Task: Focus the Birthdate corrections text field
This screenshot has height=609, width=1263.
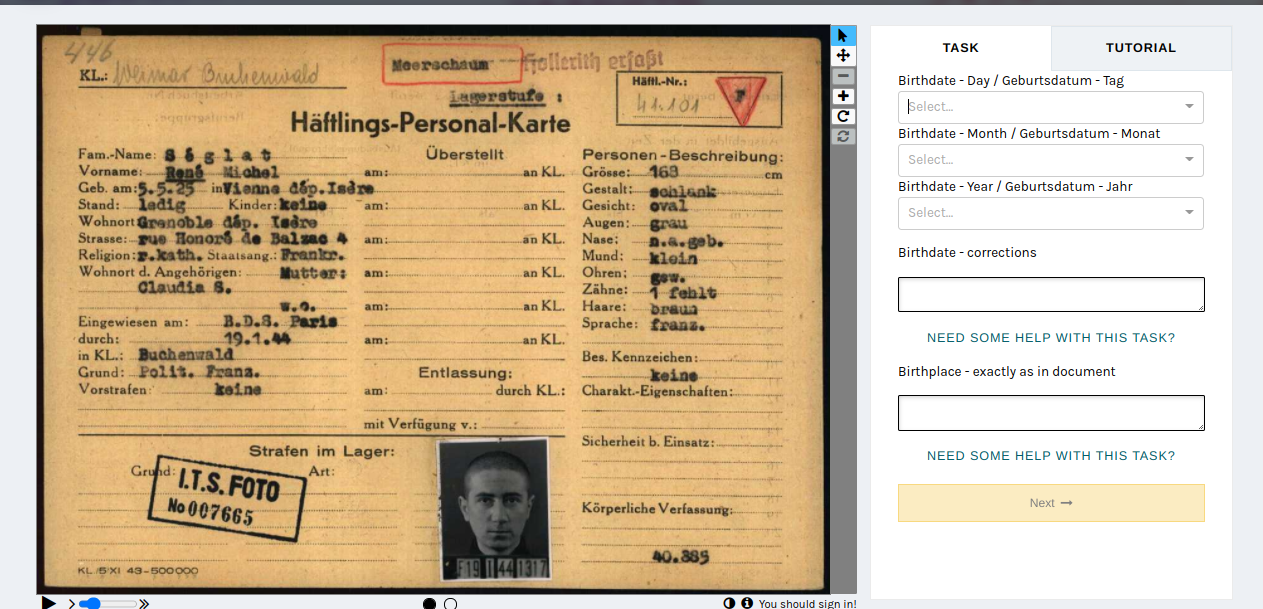Action: 1051,294
